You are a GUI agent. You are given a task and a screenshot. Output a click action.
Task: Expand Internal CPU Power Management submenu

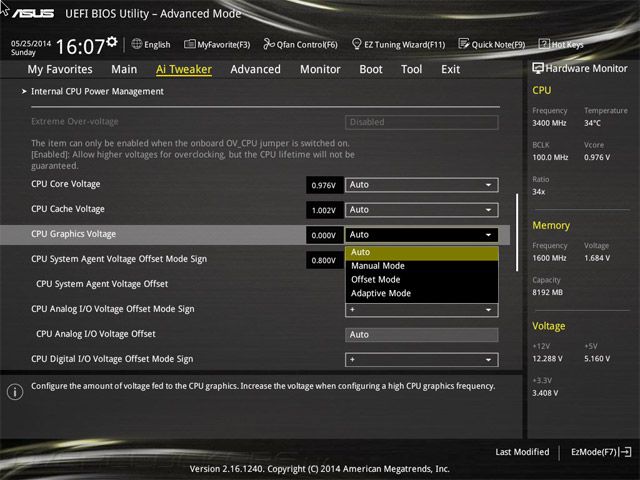coord(97,91)
